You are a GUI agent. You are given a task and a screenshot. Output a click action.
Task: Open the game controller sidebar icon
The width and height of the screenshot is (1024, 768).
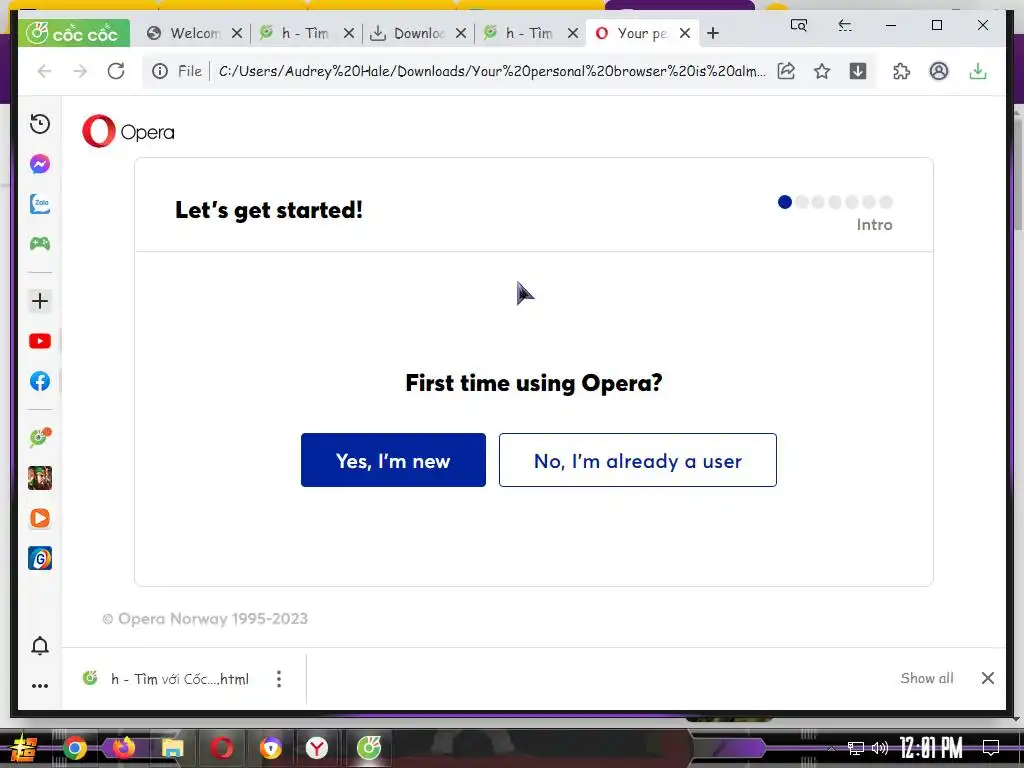click(x=40, y=244)
